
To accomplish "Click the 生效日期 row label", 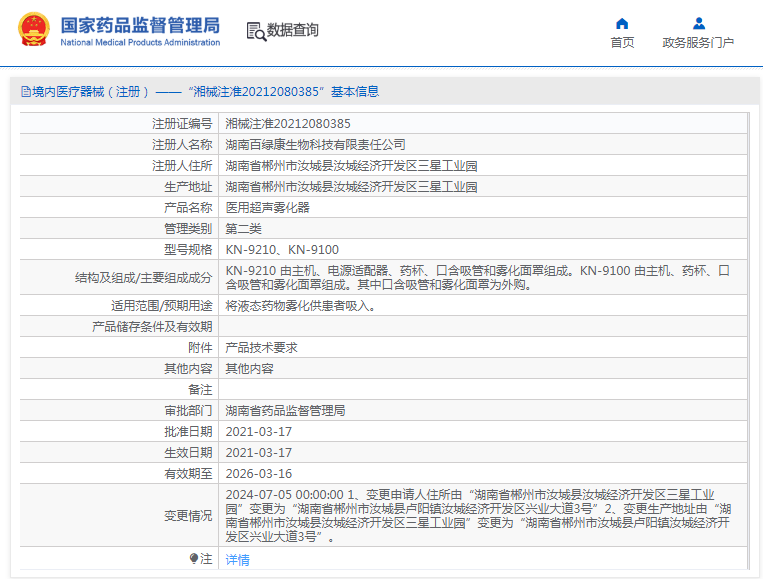I will click(188, 452).
